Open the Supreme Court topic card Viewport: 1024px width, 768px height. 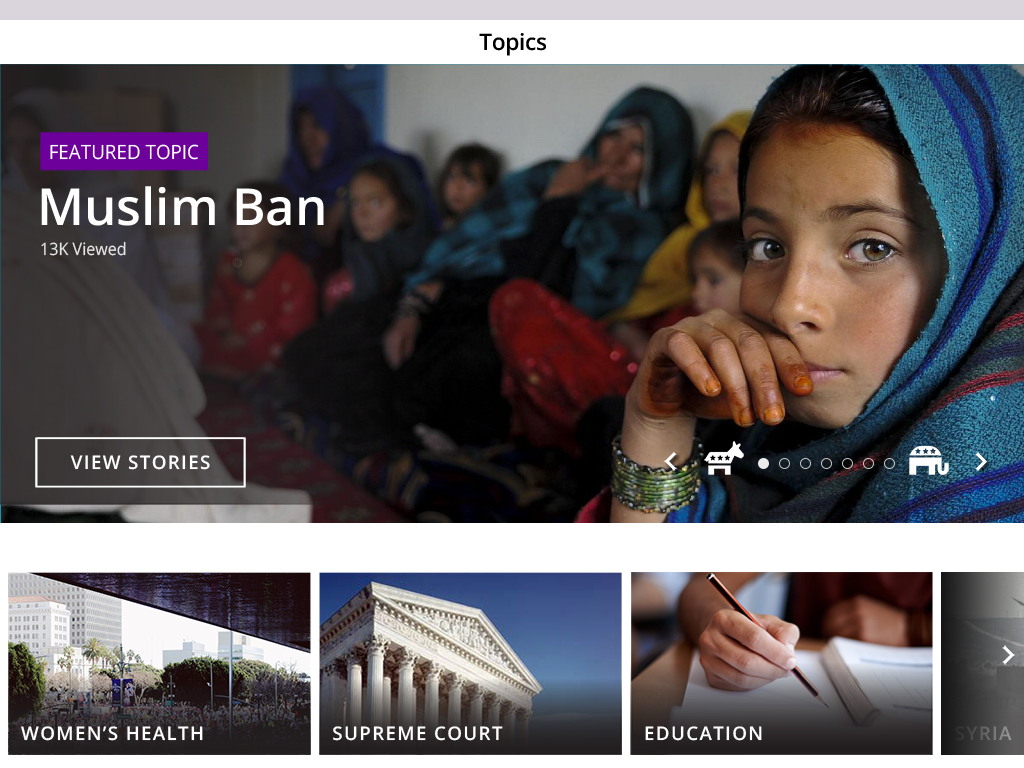pos(470,664)
